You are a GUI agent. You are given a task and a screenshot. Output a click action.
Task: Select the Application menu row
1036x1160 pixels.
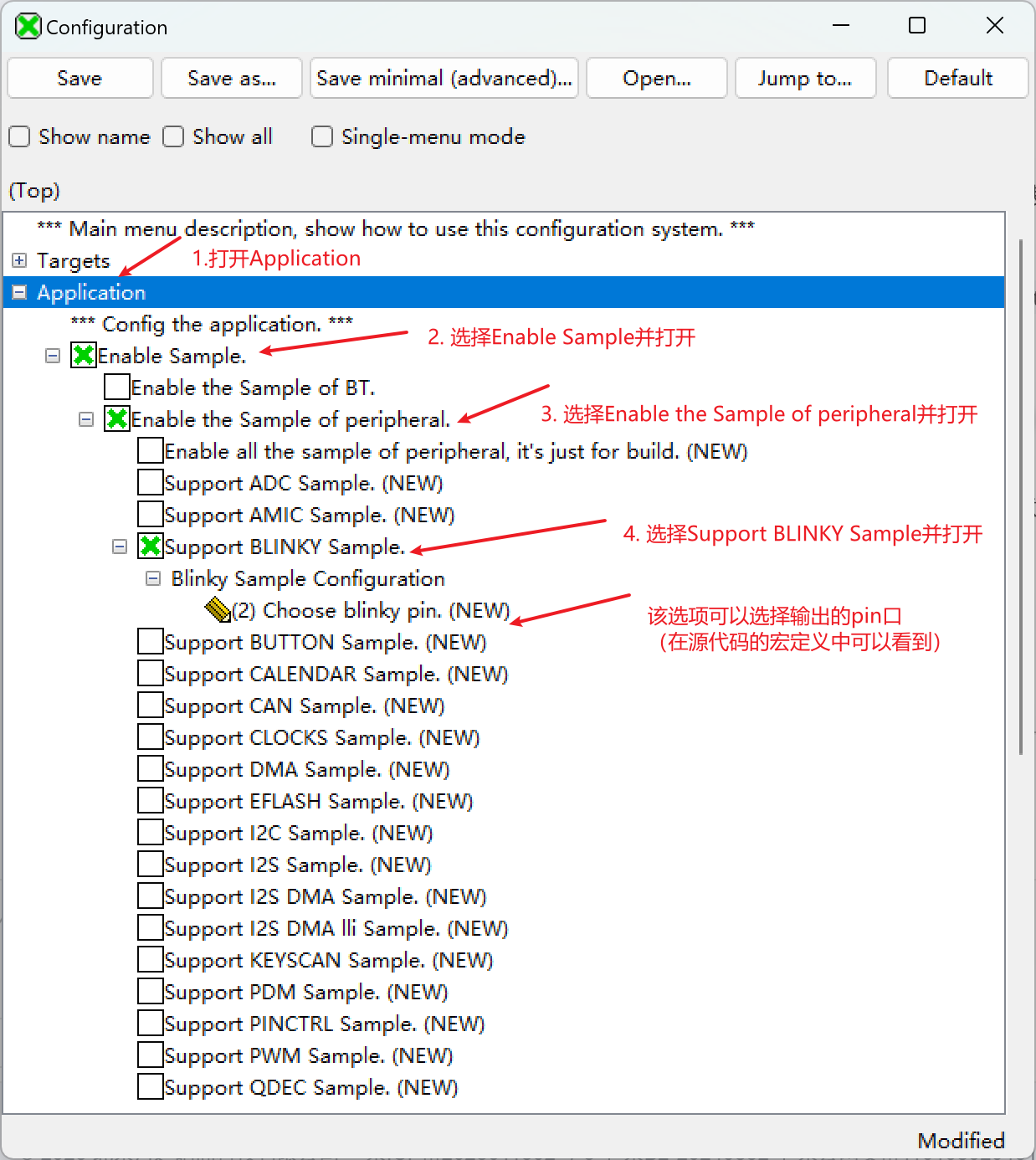pos(91,292)
